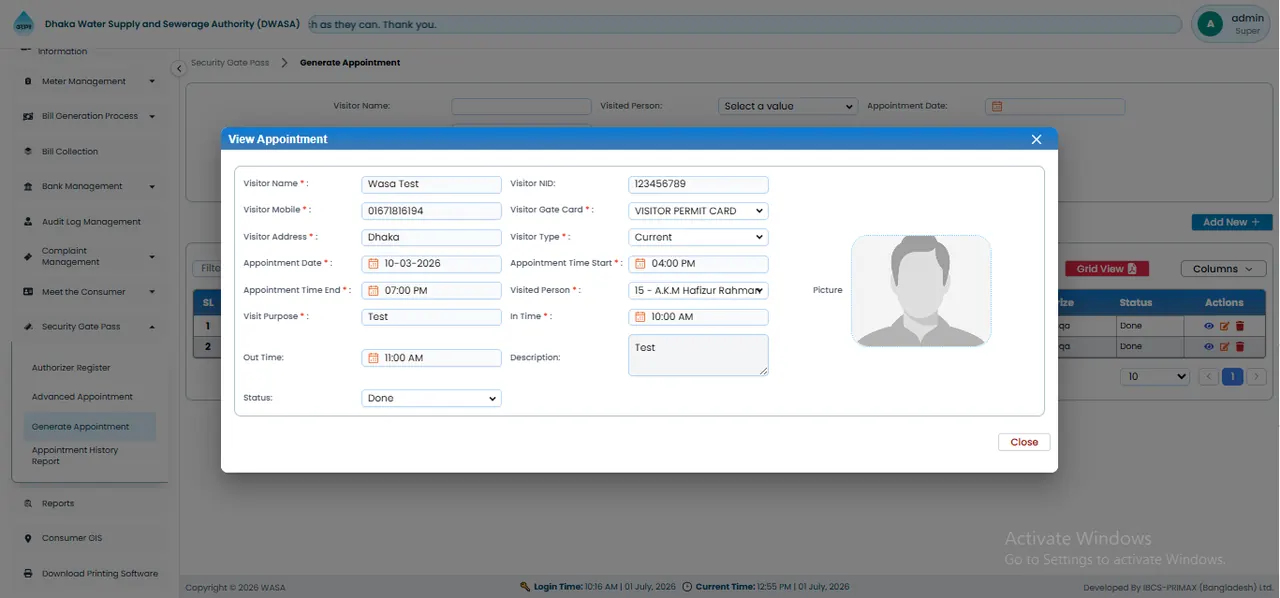Open the admin user avatar
Image resolution: width=1280 pixels, height=598 pixels.
click(1210, 24)
